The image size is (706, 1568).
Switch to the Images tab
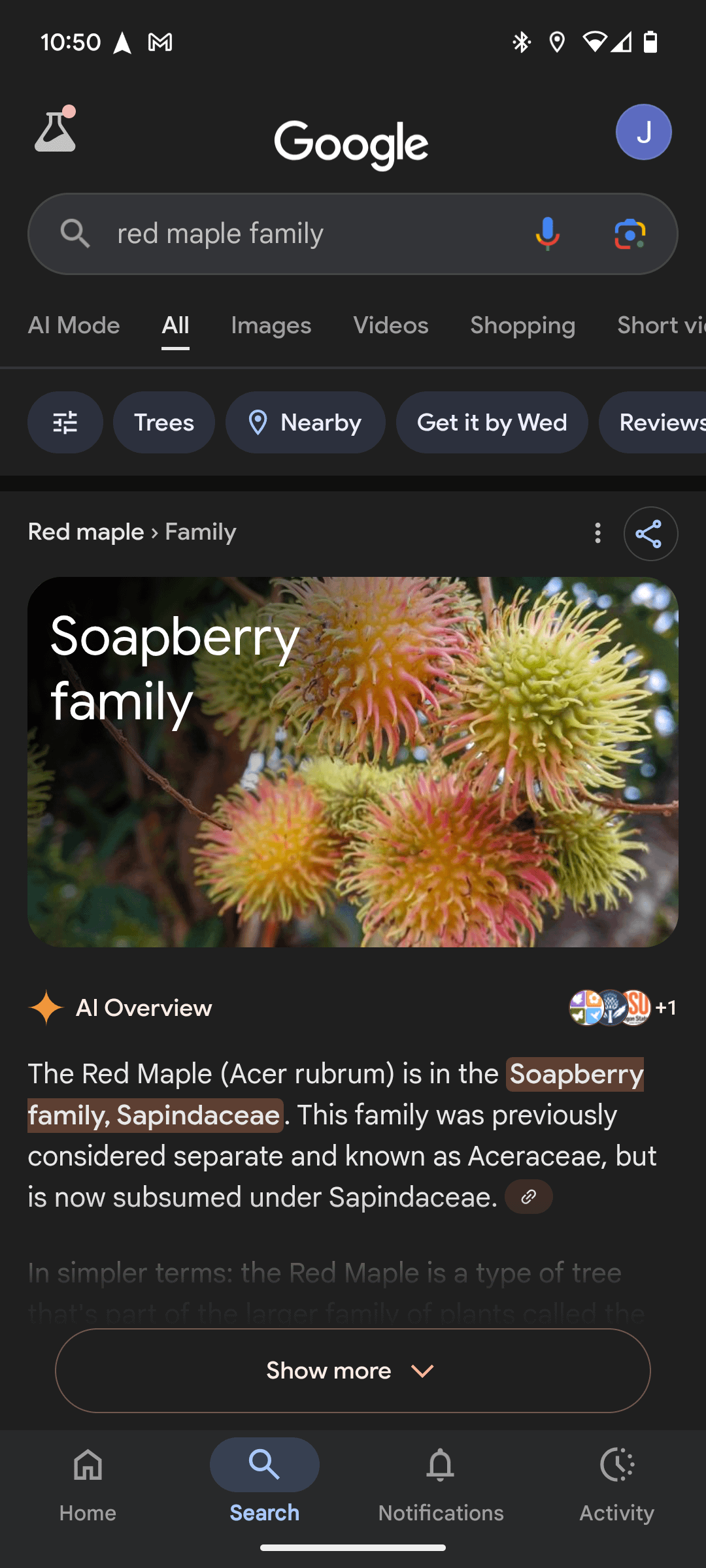click(271, 325)
